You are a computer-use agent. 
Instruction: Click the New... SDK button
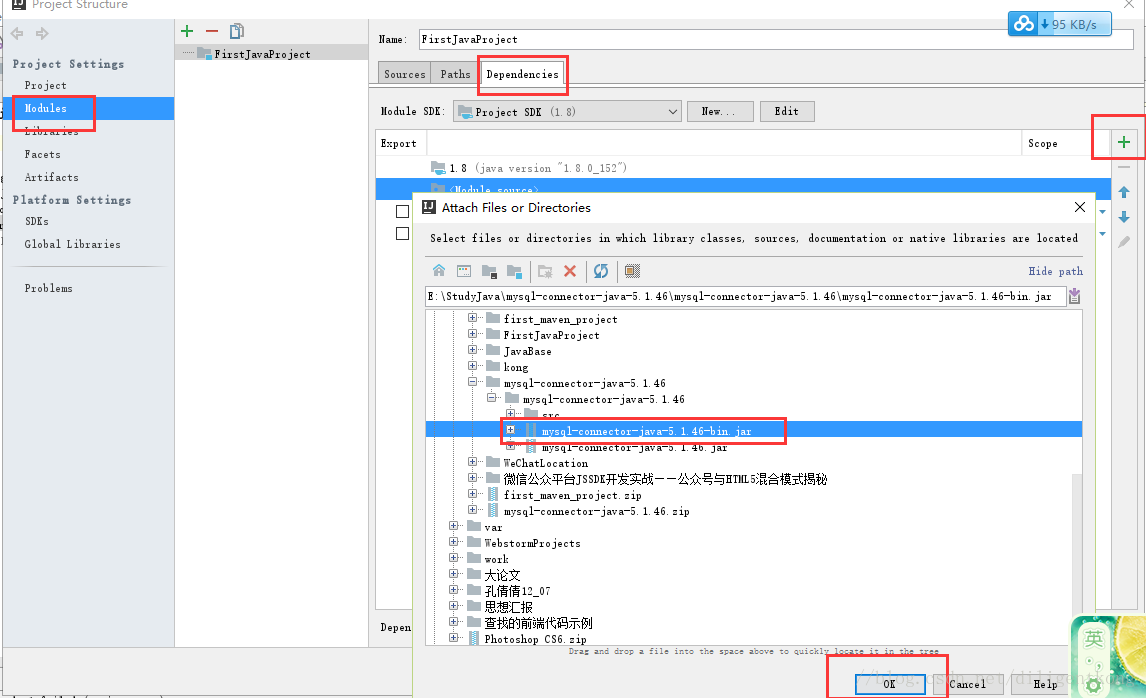pyautogui.click(x=720, y=111)
